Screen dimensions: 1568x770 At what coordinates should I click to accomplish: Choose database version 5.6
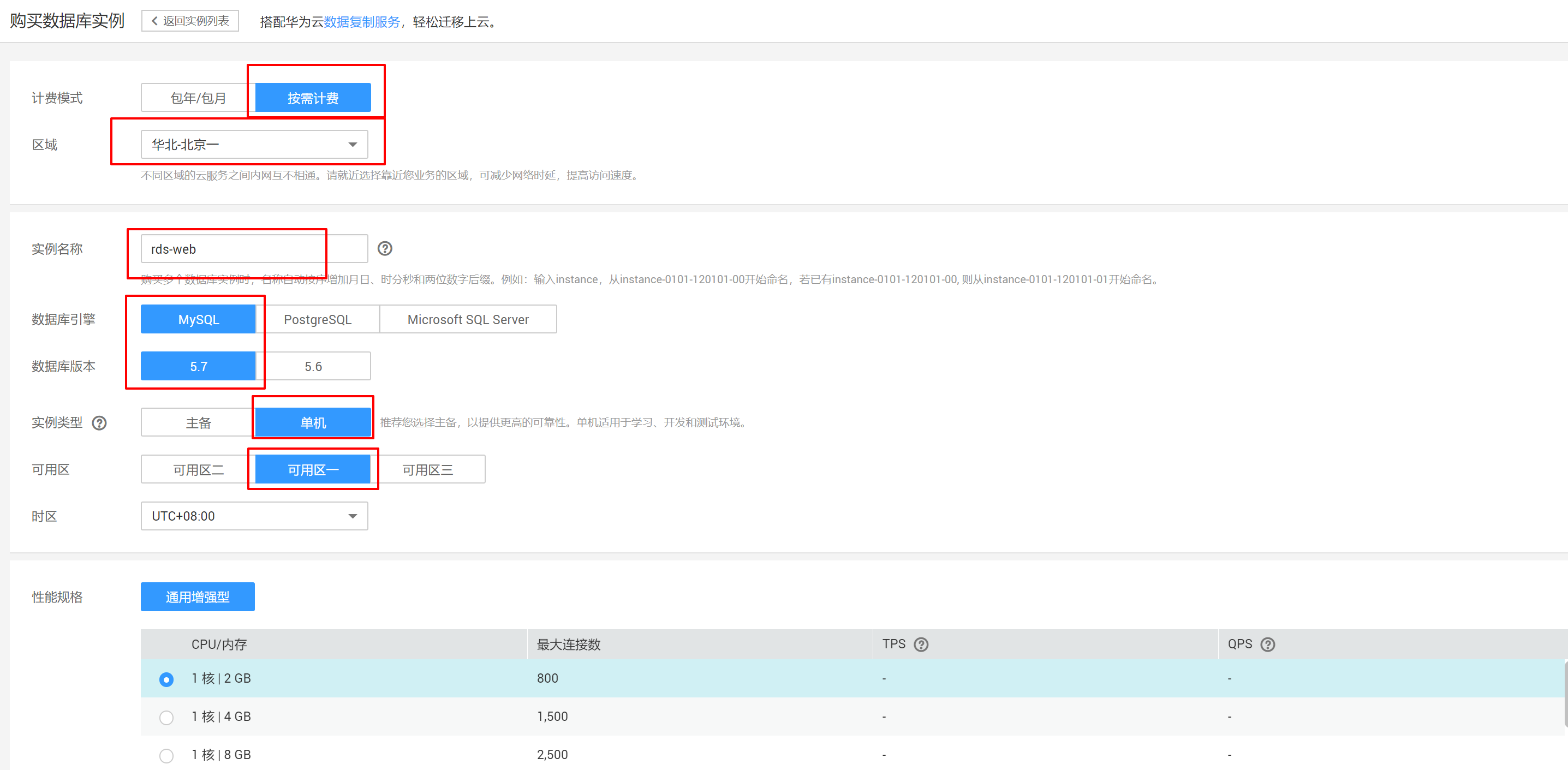pos(313,366)
